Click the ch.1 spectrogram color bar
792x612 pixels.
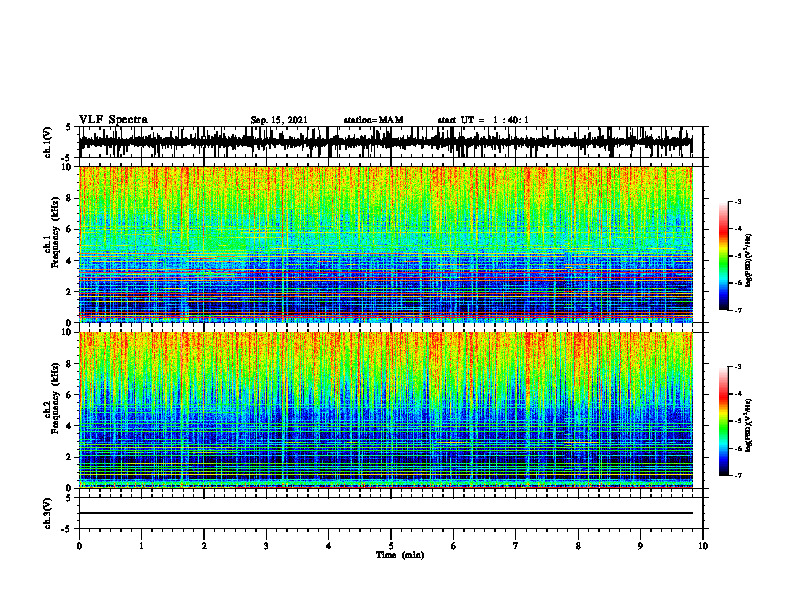tap(724, 256)
